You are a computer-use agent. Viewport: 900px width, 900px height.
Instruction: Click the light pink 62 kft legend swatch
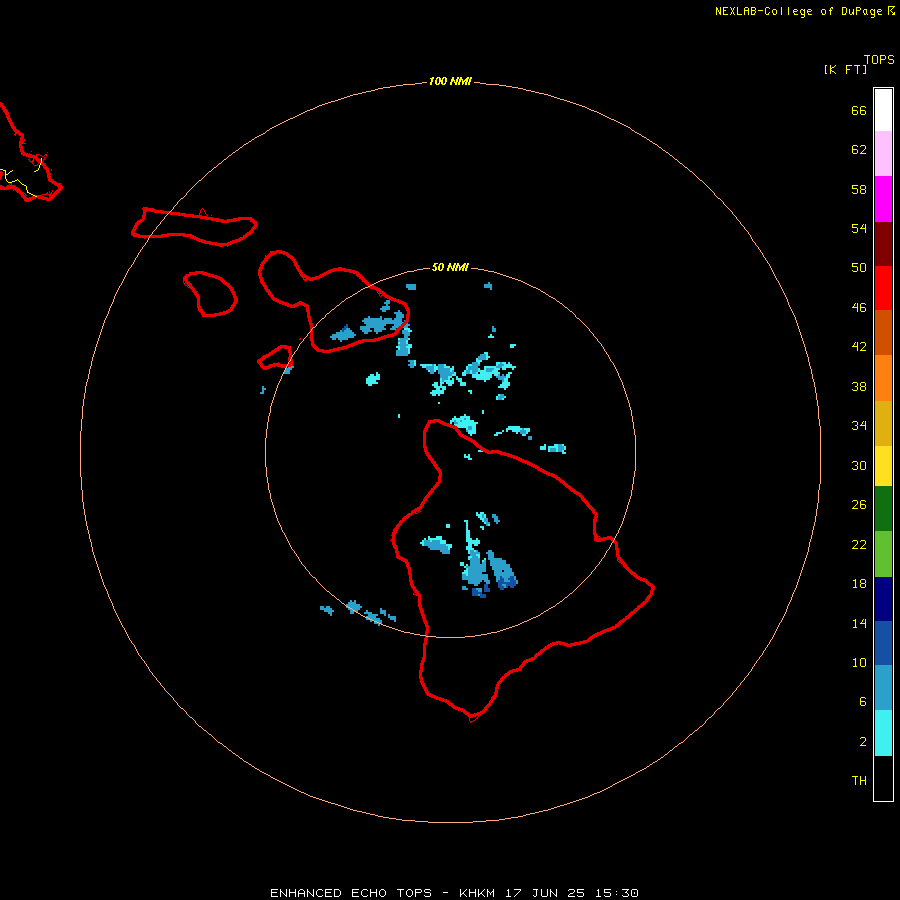[x=883, y=154]
